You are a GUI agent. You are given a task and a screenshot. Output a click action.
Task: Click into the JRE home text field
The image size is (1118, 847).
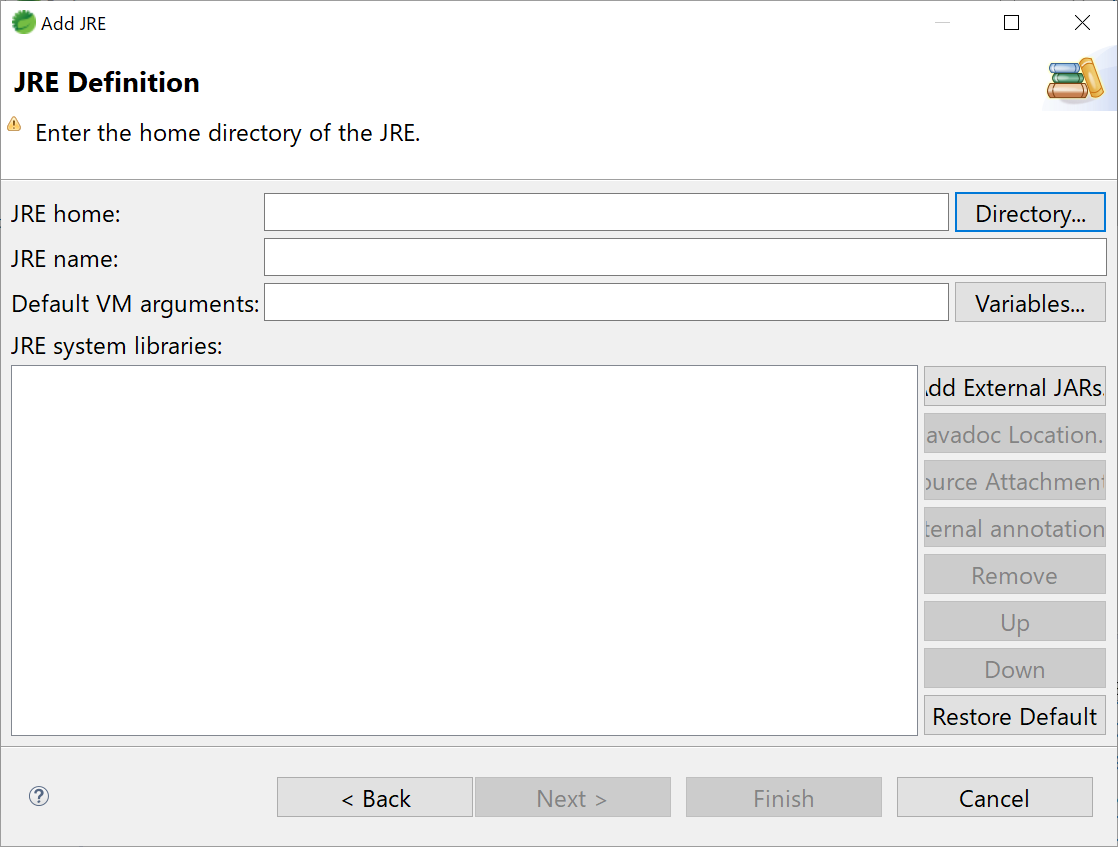tap(606, 212)
